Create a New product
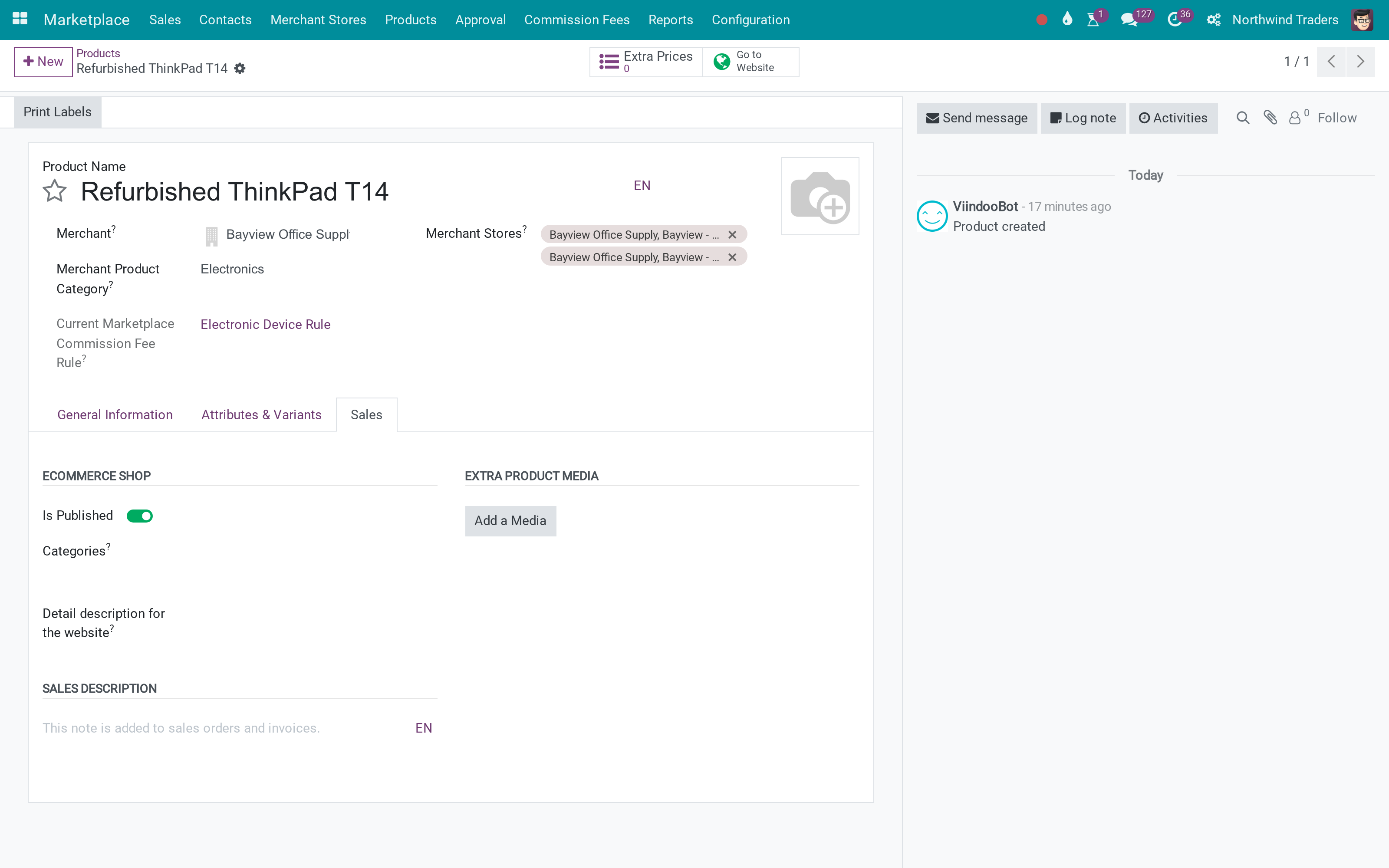This screenshot has width=1389, height=868. pos(43,62)
